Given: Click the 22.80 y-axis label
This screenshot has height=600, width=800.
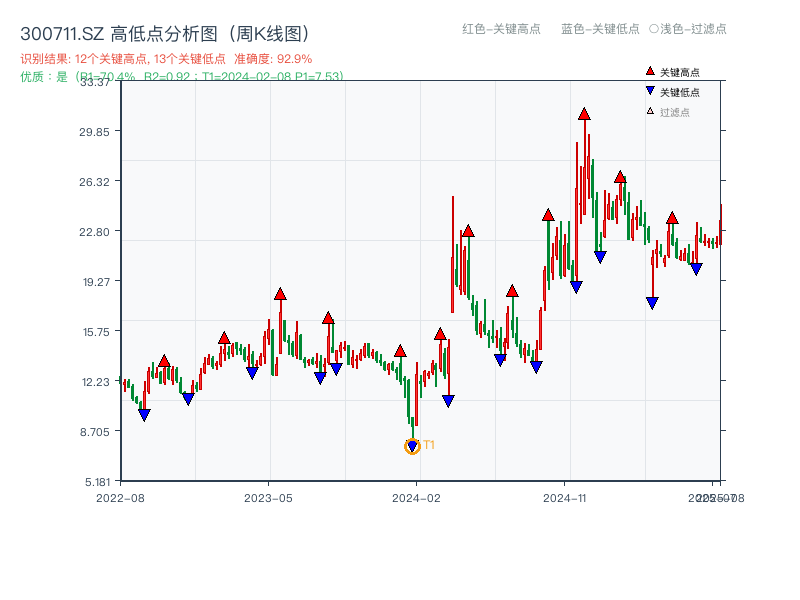Looking at the screenshot, I should point(94,232).
